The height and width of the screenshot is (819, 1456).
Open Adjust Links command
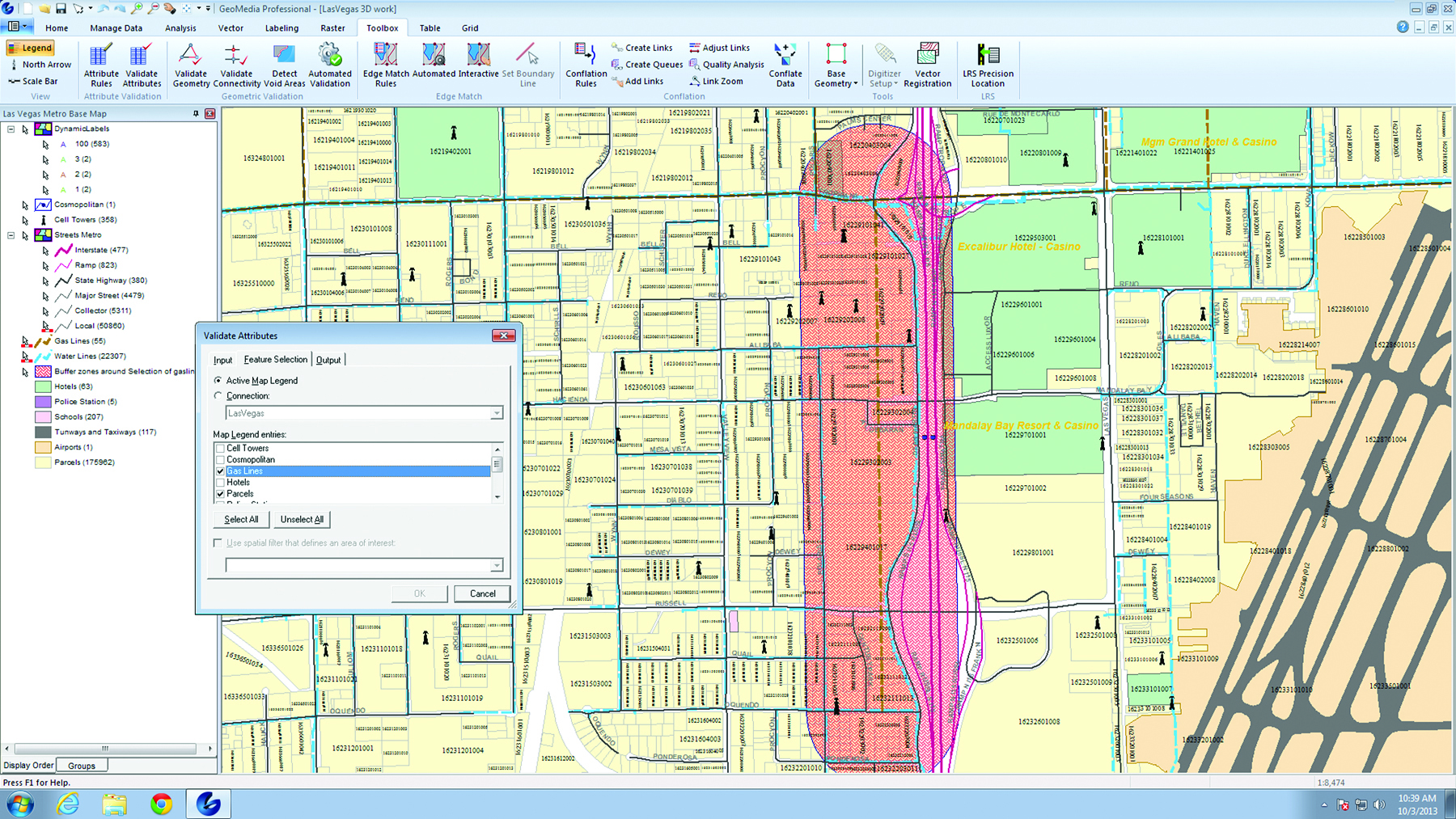click(x=719, y=48)
